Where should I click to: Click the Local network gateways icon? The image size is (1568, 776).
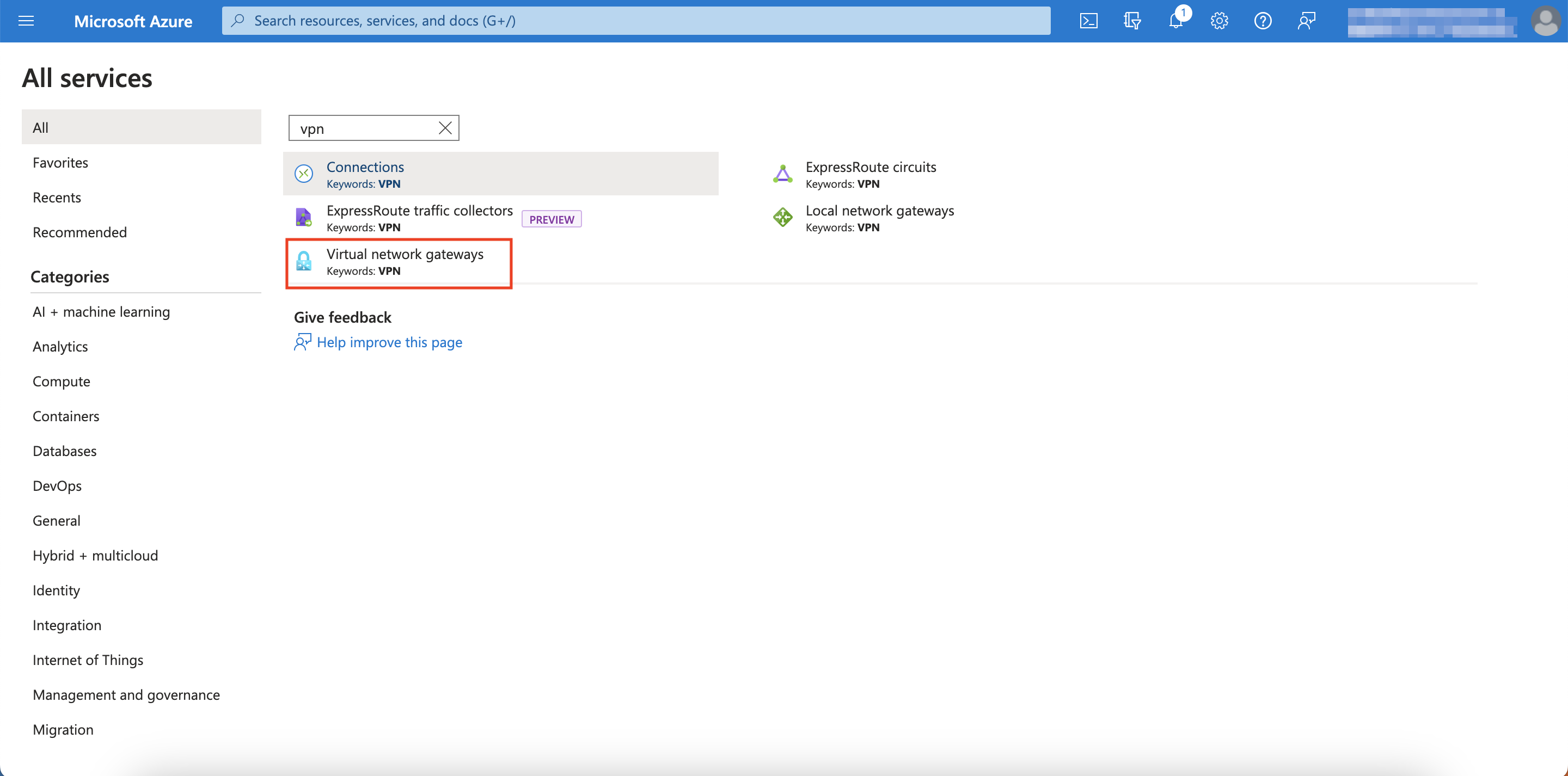[782, 217]
